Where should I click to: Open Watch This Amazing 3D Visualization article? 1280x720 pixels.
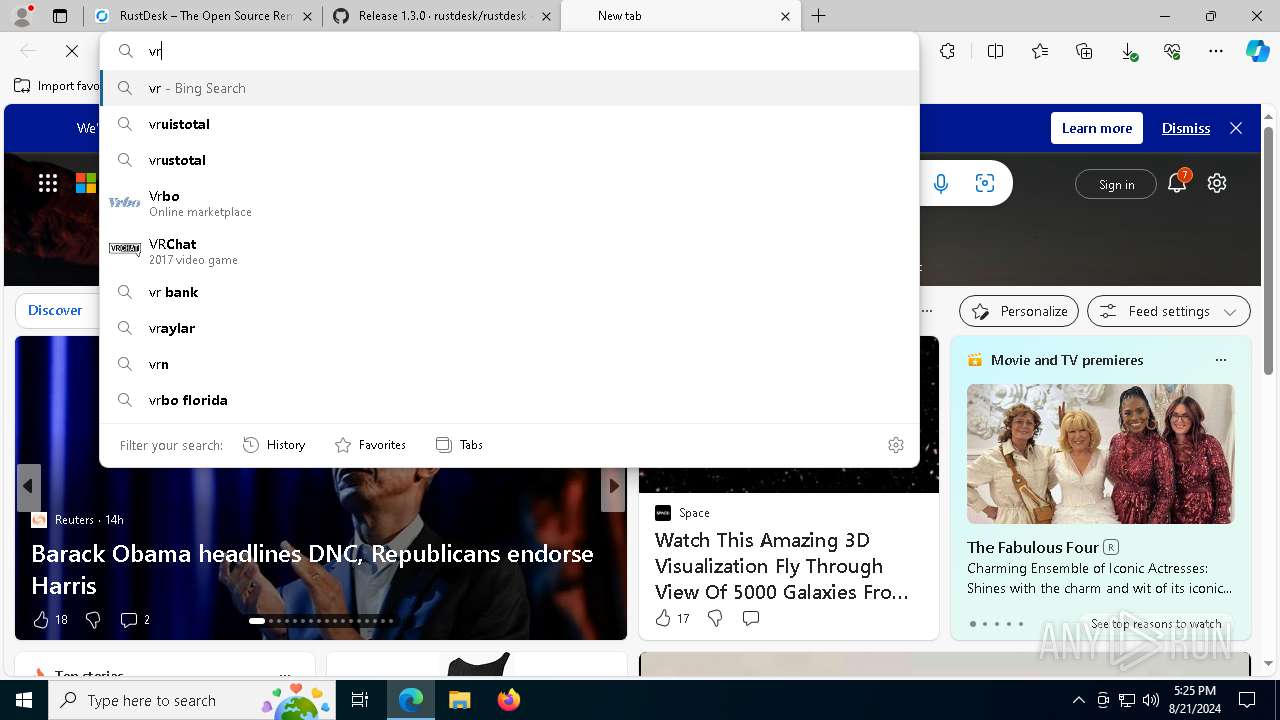coord(782,566)
